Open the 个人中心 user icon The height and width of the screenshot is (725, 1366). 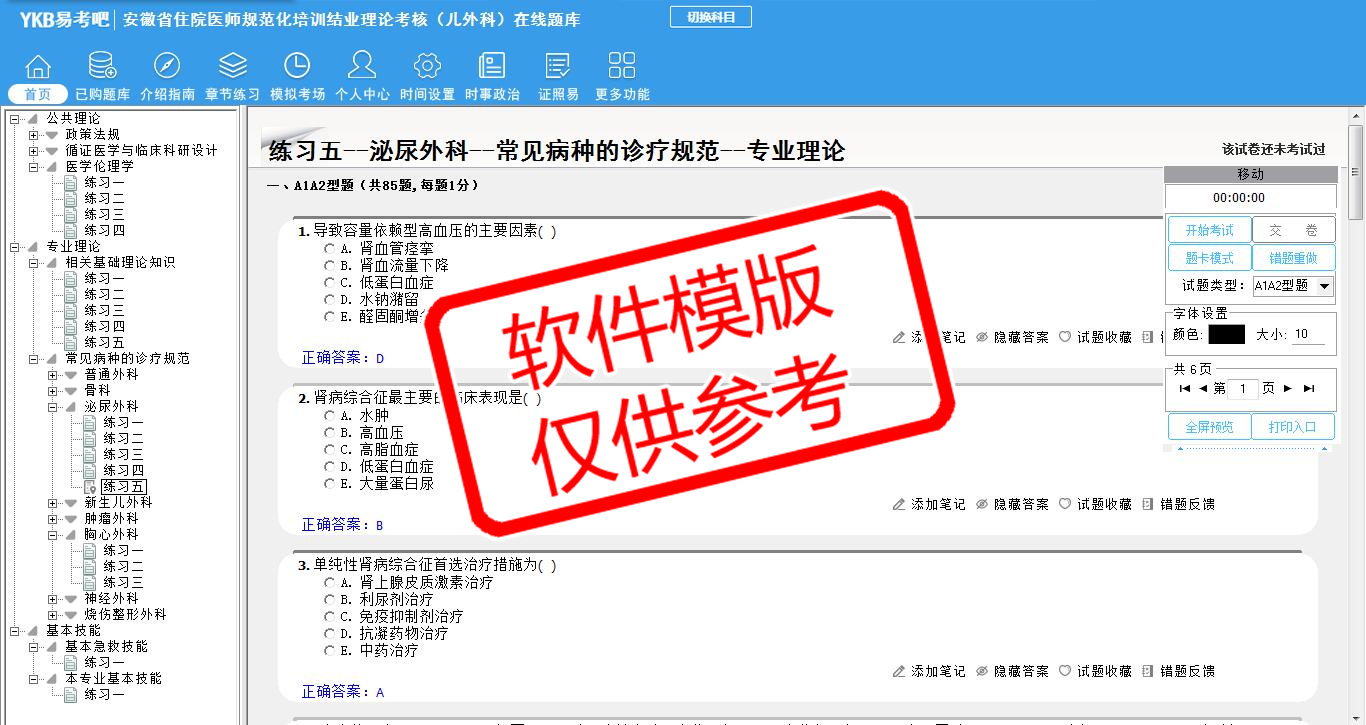click(362, 67)
